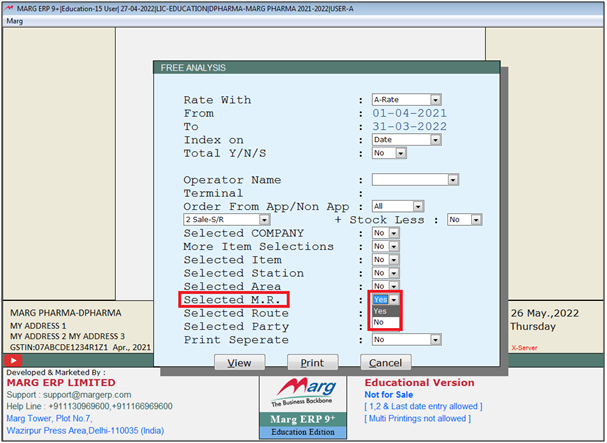The height and width of the screenshot is (443, 607).
Task: Click the To date 31-03-2022
Action: (x=409, y=127)
